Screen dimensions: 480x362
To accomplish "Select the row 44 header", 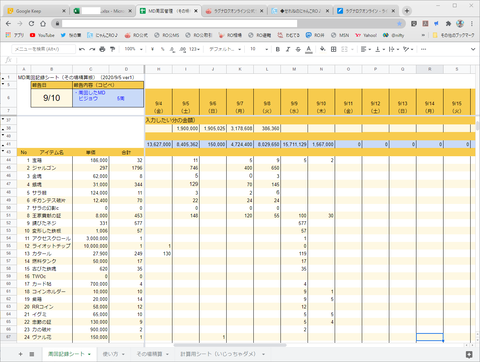I will (9, 160).
